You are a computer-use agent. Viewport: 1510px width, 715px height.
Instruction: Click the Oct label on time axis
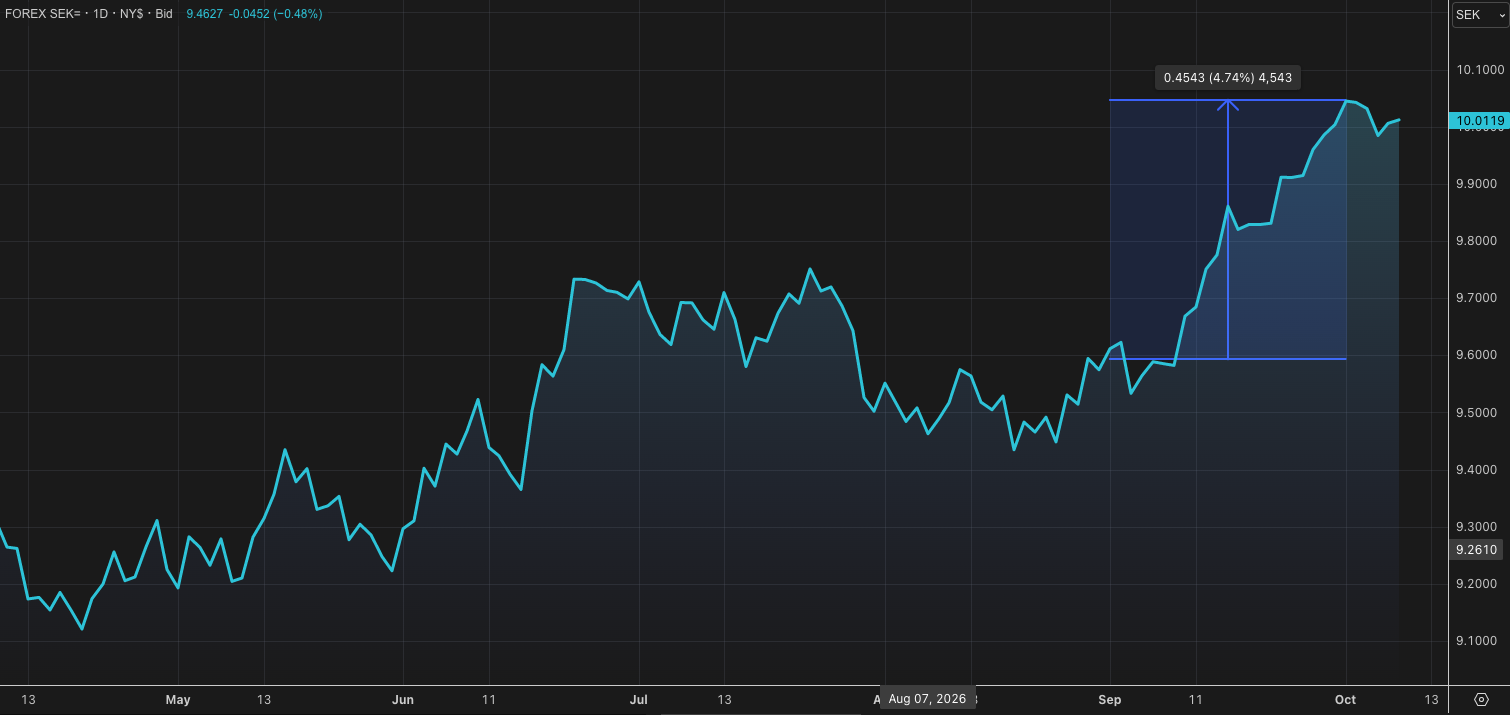point(1346,699)
